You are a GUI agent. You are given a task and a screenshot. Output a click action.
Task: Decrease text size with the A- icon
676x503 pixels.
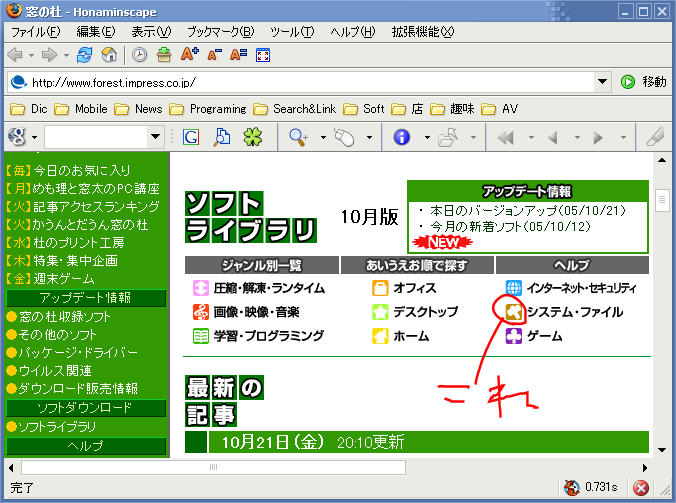(214, 55)
